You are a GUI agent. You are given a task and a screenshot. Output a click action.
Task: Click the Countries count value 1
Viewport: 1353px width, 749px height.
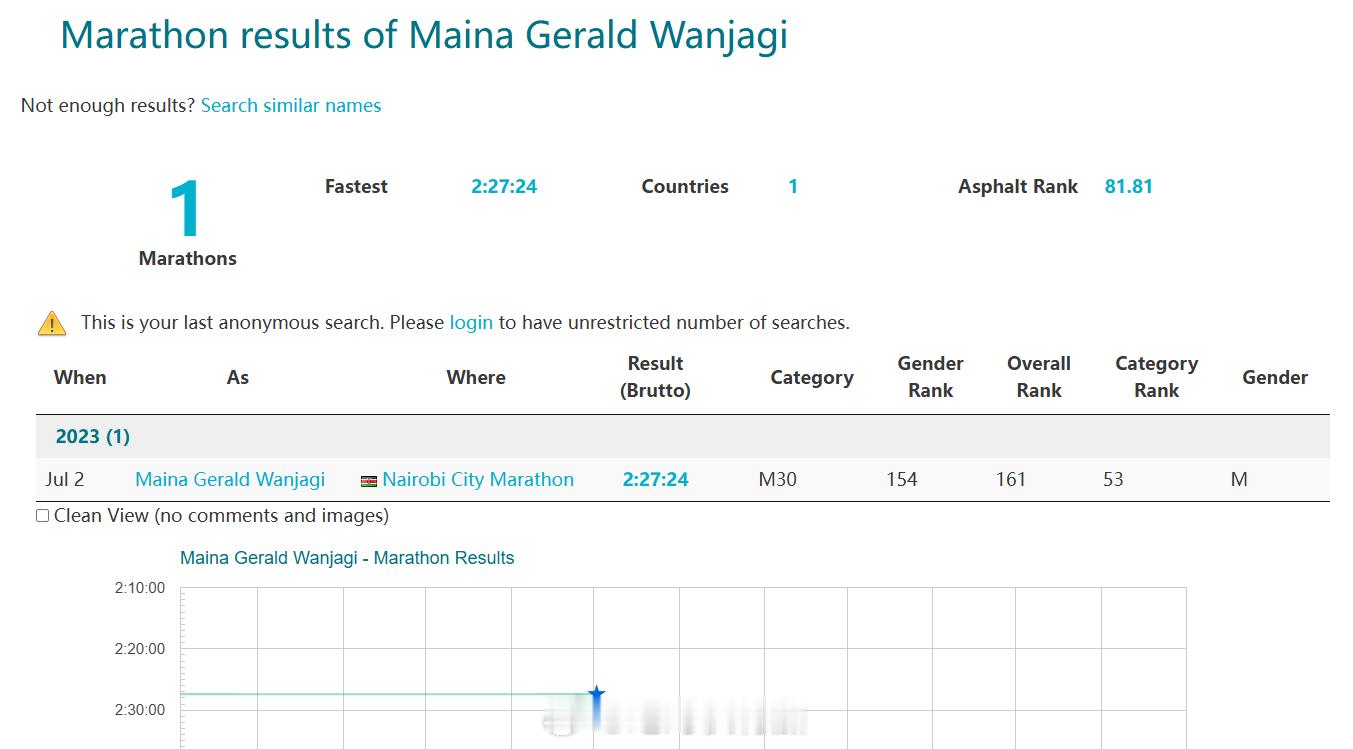click(793, 186)
